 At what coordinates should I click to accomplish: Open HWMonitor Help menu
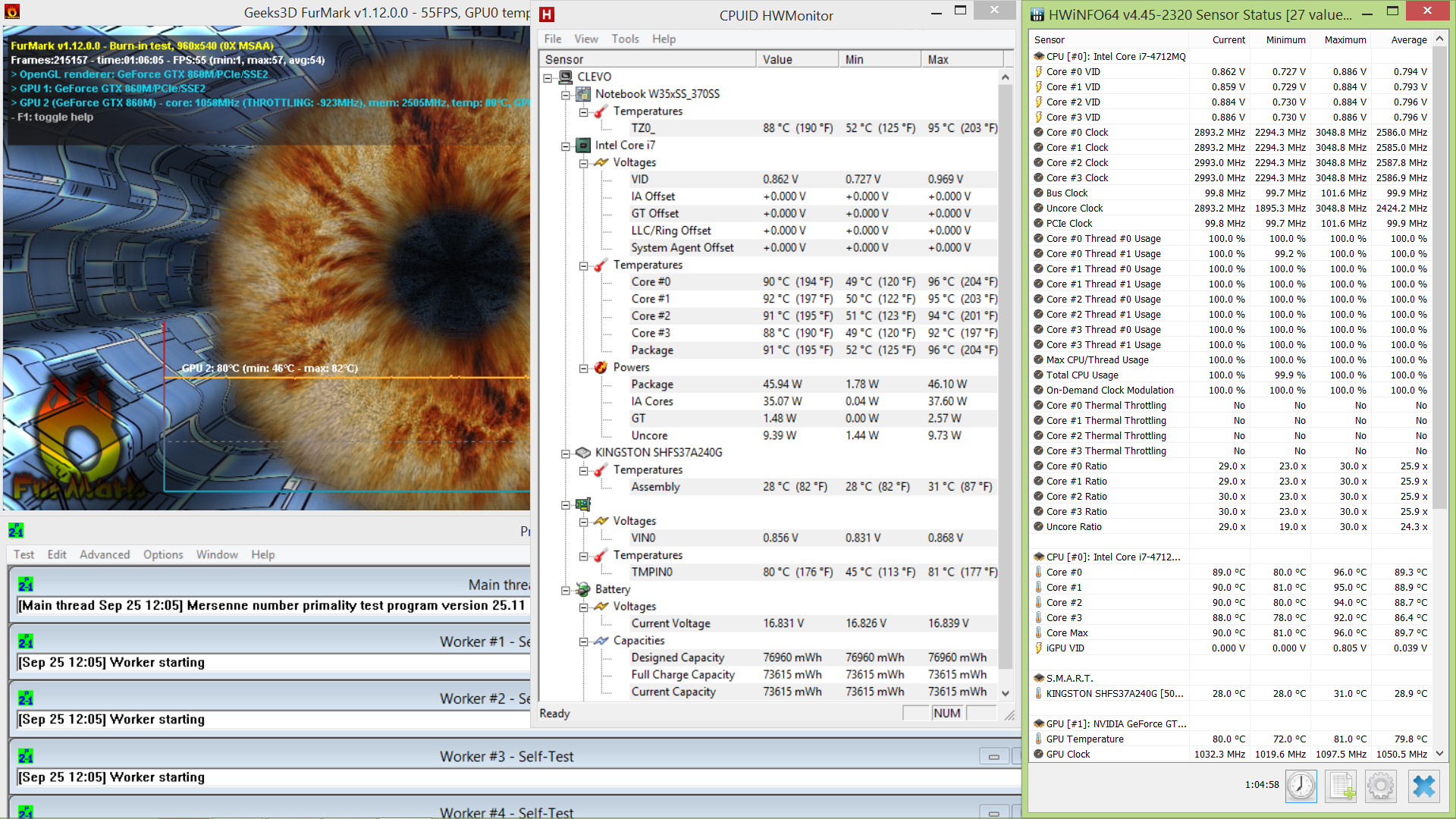tap(664, 39)
